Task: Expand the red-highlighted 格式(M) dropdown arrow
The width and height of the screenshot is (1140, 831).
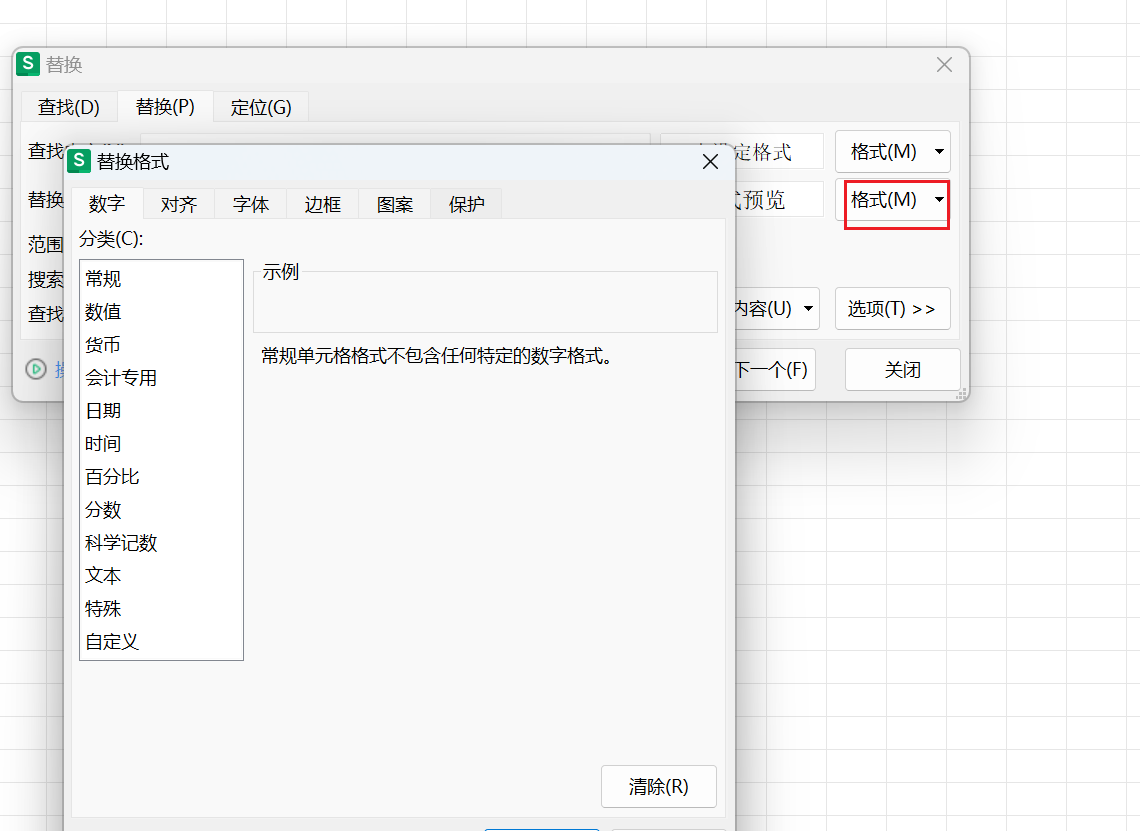Action: pyautogui.click(x=939, y=200)
